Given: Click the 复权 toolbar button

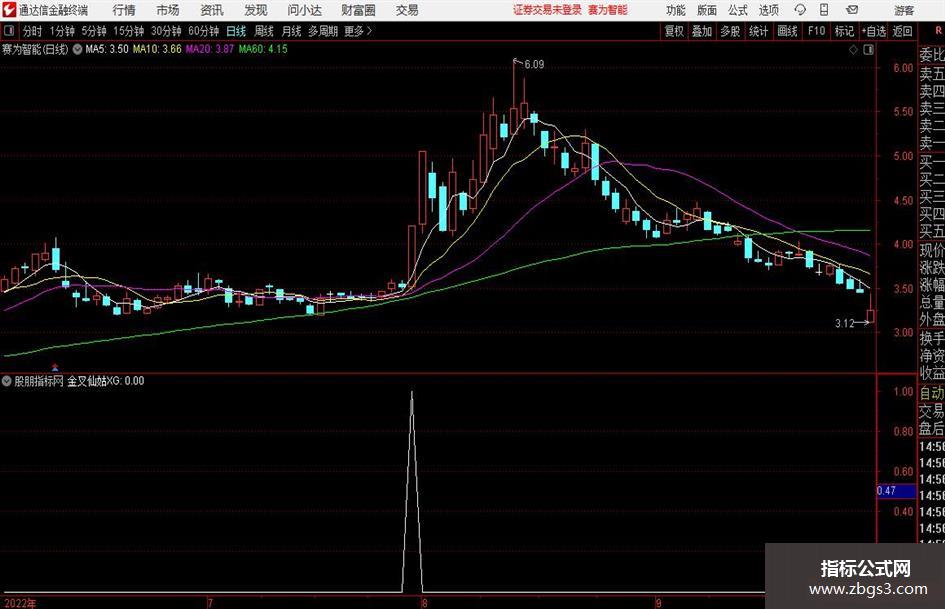Looking at the screenshot, I should [674, 31].
